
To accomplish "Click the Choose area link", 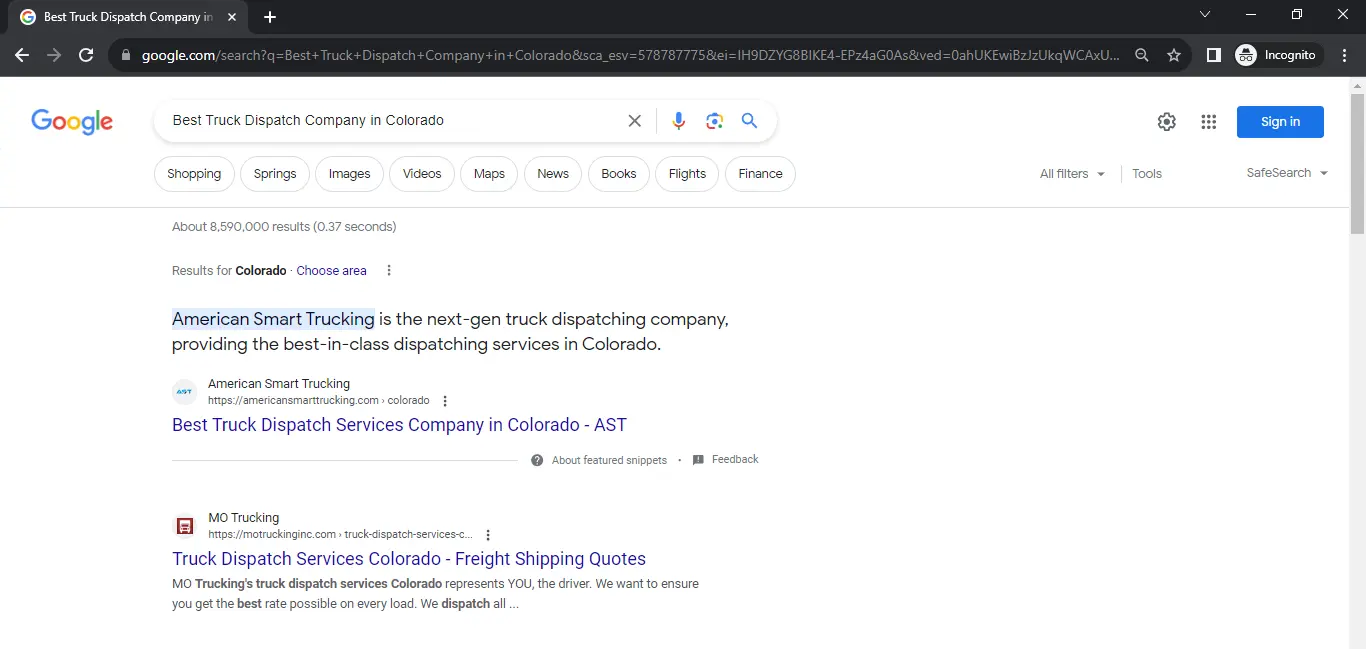I will [x=331, y=271].
